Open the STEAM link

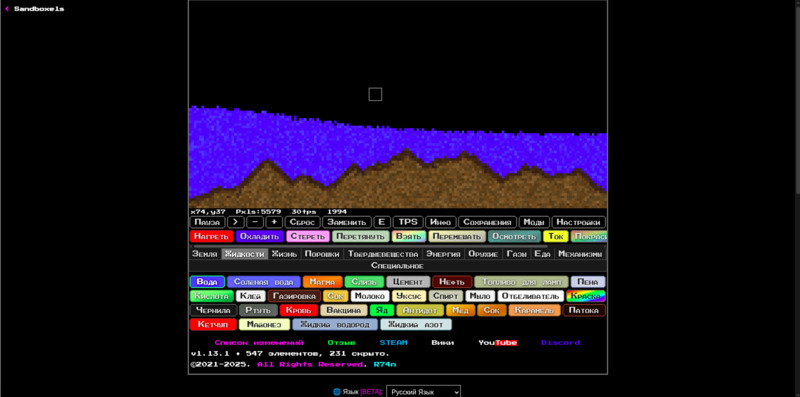point(393,342)
